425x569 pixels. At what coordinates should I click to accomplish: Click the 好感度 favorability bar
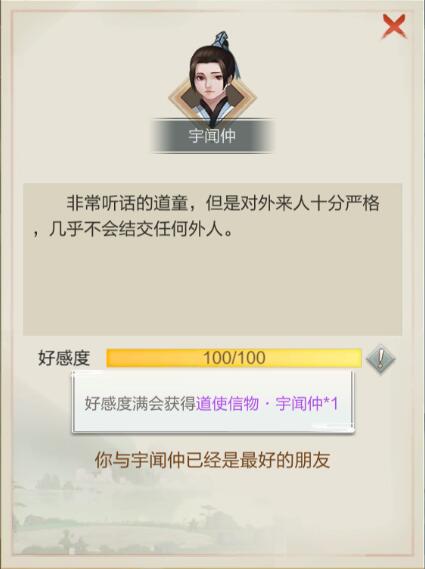click(x=234, y=358)
